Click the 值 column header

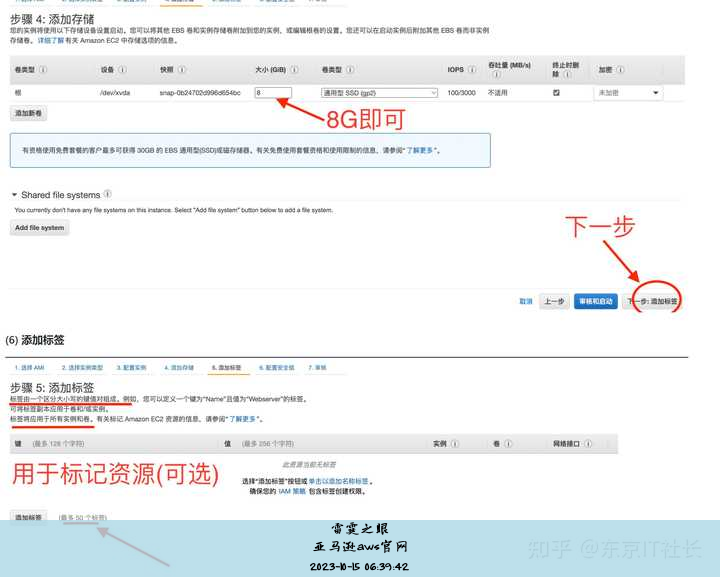pyautogui.click(x=227, y=444)
